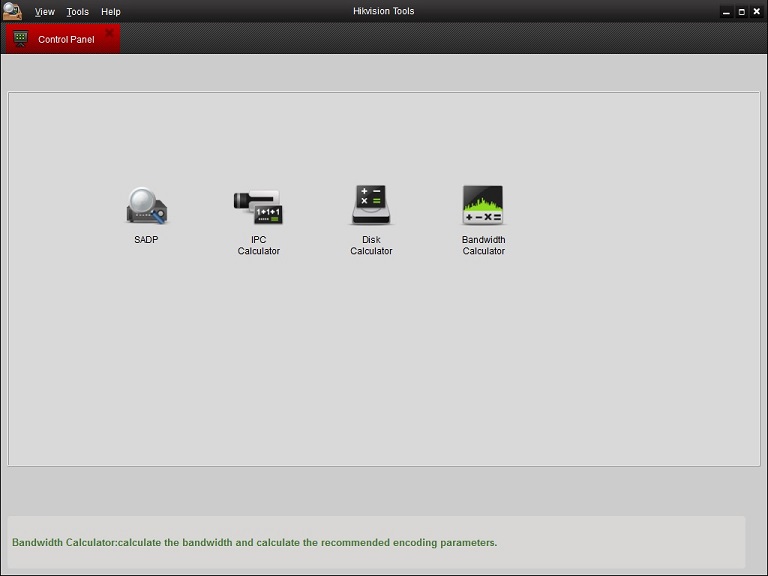Close the Control Panel tab

pos(109,33)
